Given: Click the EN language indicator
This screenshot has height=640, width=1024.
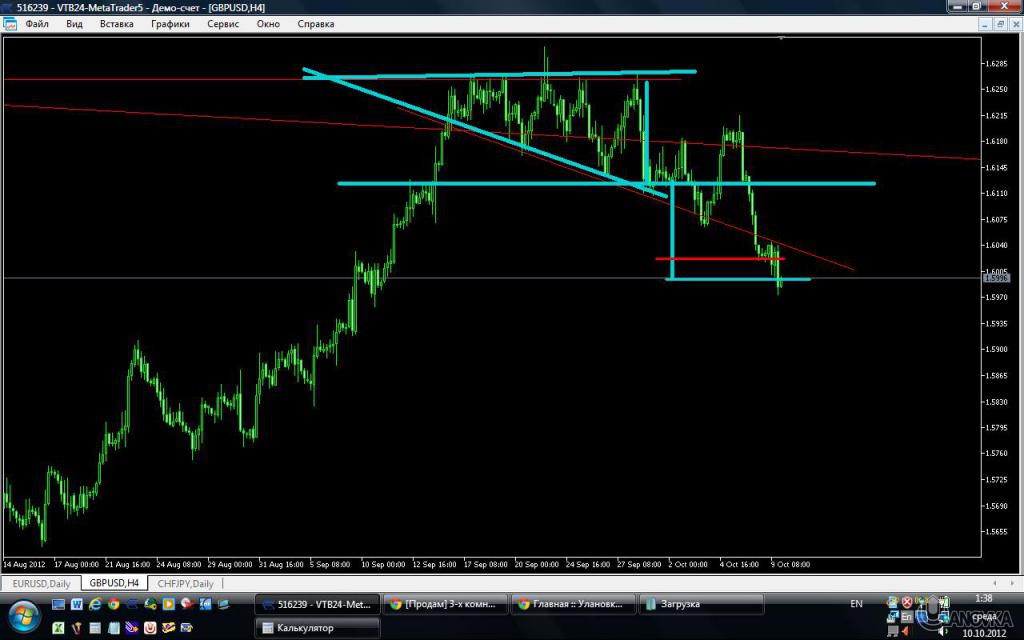Looking at the screenshot, I should [x=856, y=604].
